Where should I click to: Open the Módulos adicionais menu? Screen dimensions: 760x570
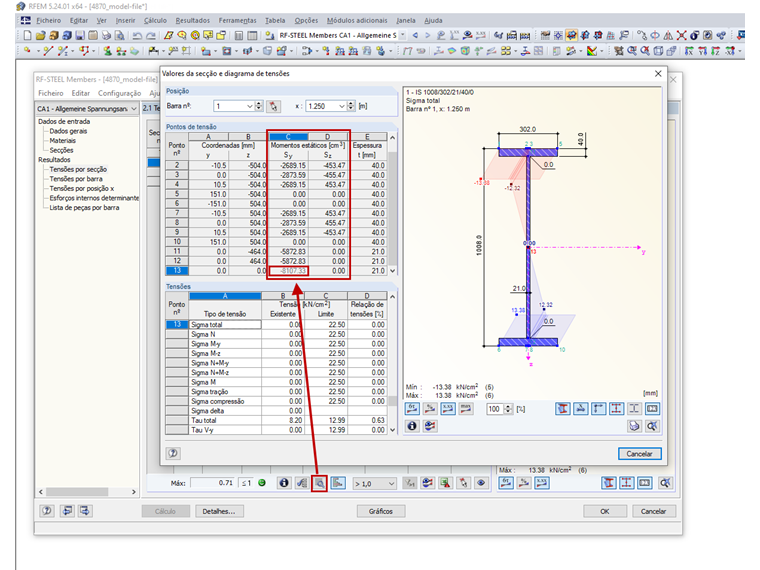357,20
